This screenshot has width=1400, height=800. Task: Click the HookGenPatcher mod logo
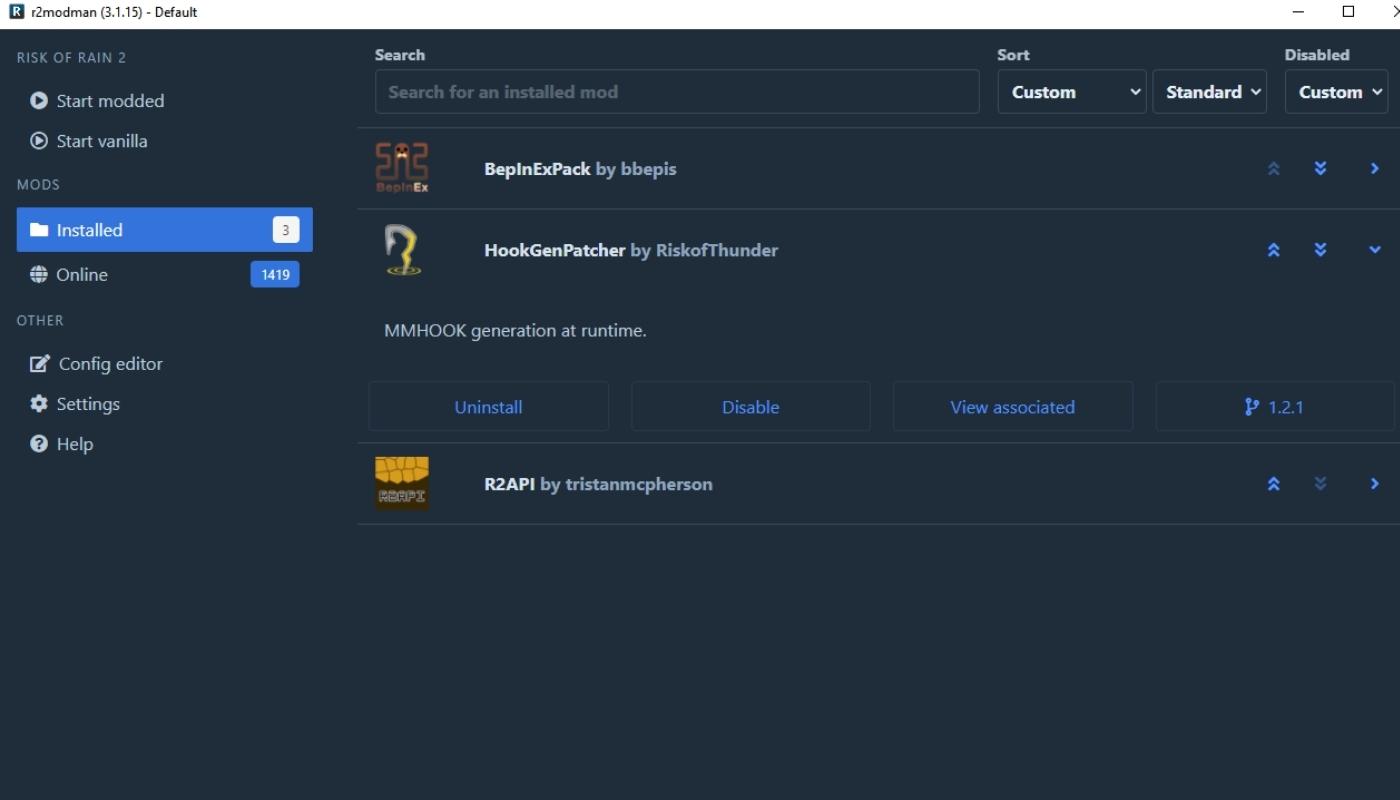coord(402,250)
